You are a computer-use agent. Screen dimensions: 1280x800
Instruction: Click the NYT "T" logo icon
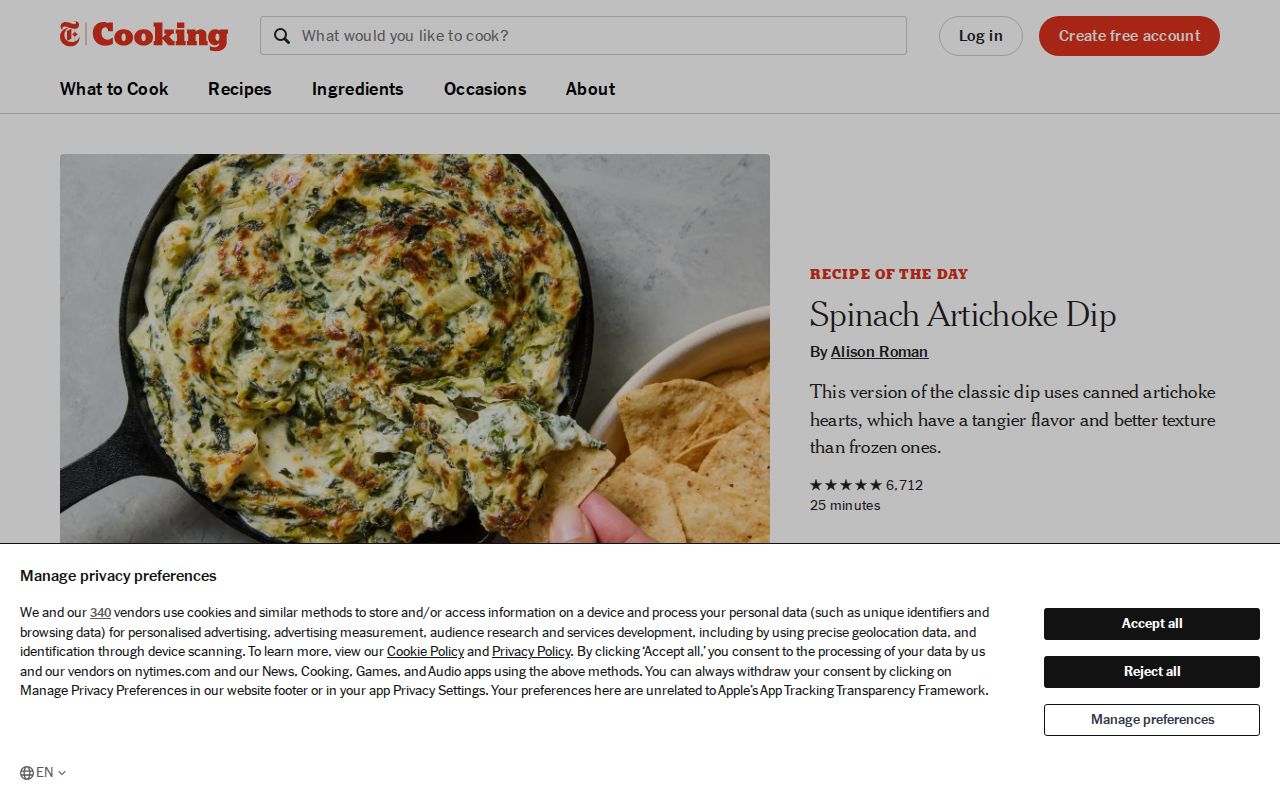point(68,34)
